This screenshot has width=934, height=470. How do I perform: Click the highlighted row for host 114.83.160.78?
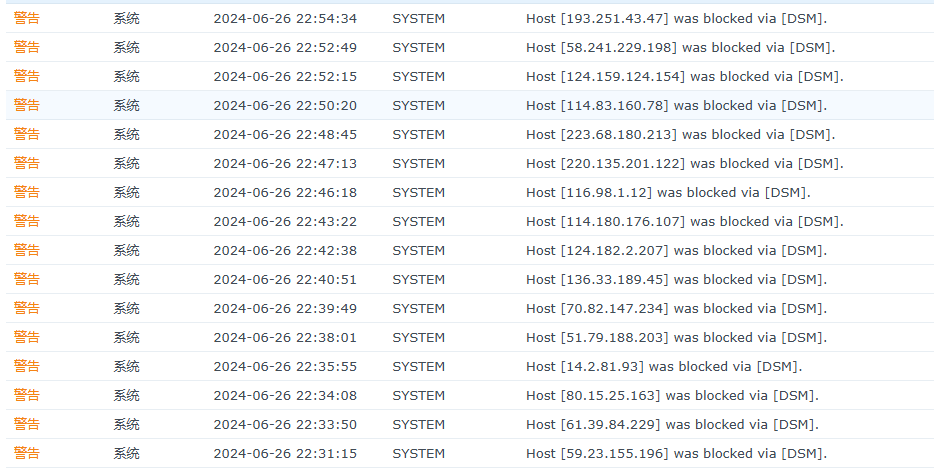point(676,105)
